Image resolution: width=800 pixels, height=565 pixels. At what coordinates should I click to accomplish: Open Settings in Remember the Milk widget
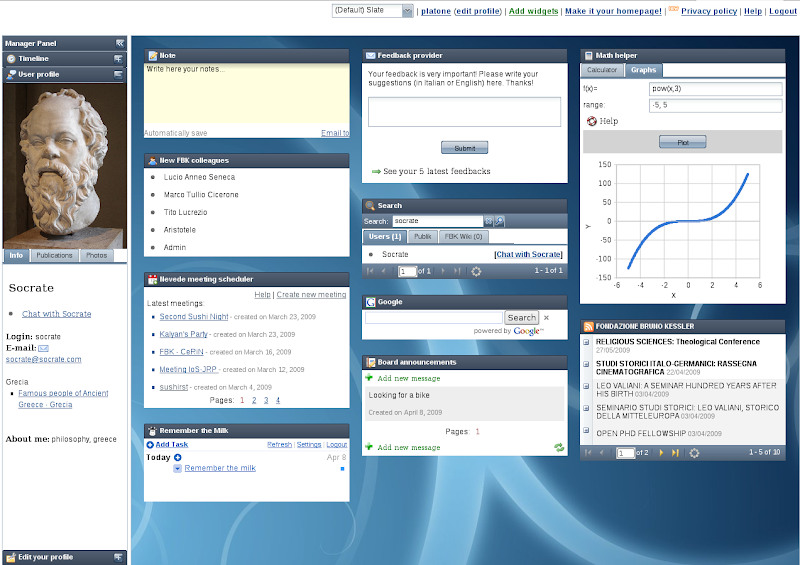pos(309,445)
